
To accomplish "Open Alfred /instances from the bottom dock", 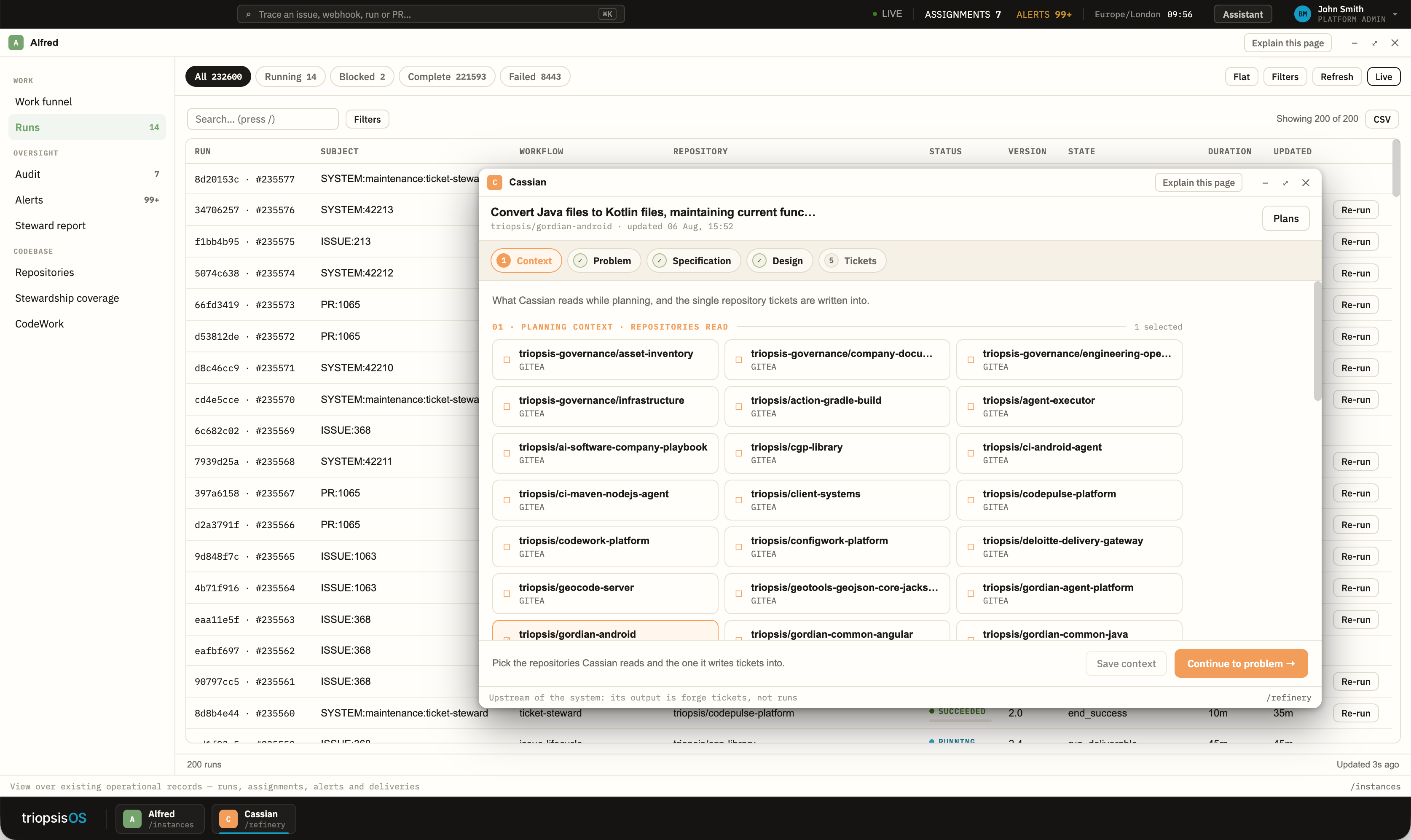I will 160,819.
